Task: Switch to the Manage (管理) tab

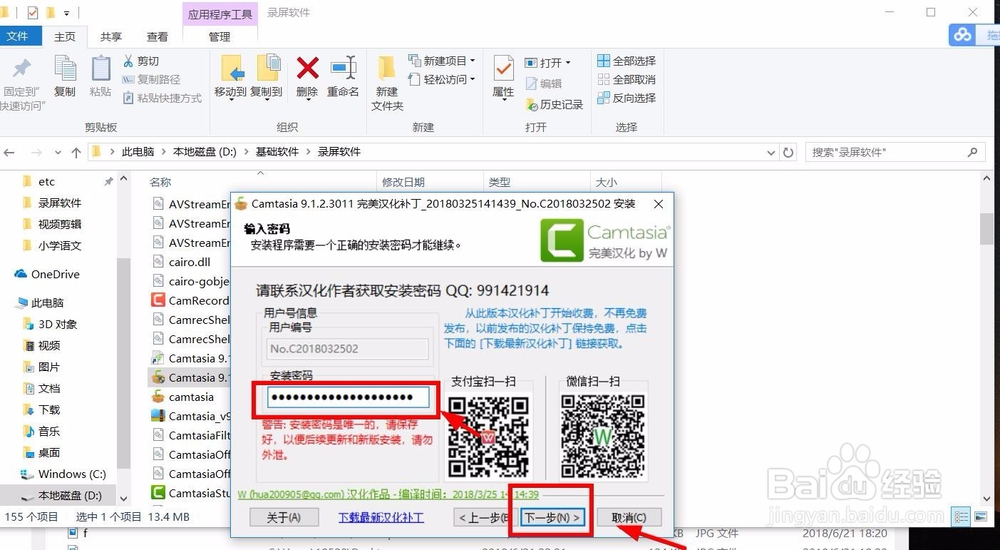Action: (x=219, y=37)
